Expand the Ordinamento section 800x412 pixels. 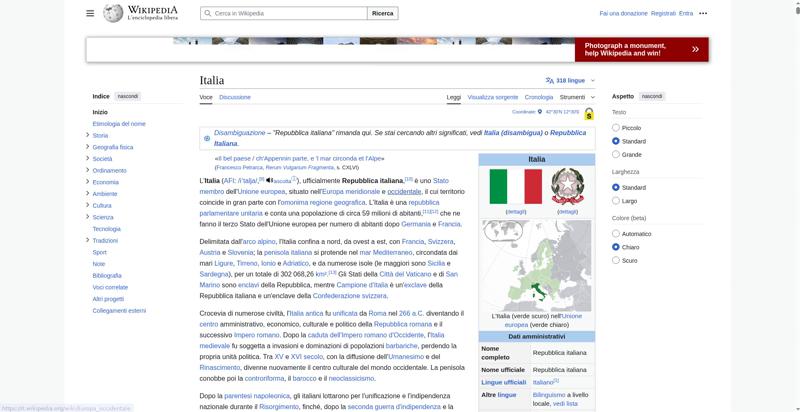pos(88,170)
